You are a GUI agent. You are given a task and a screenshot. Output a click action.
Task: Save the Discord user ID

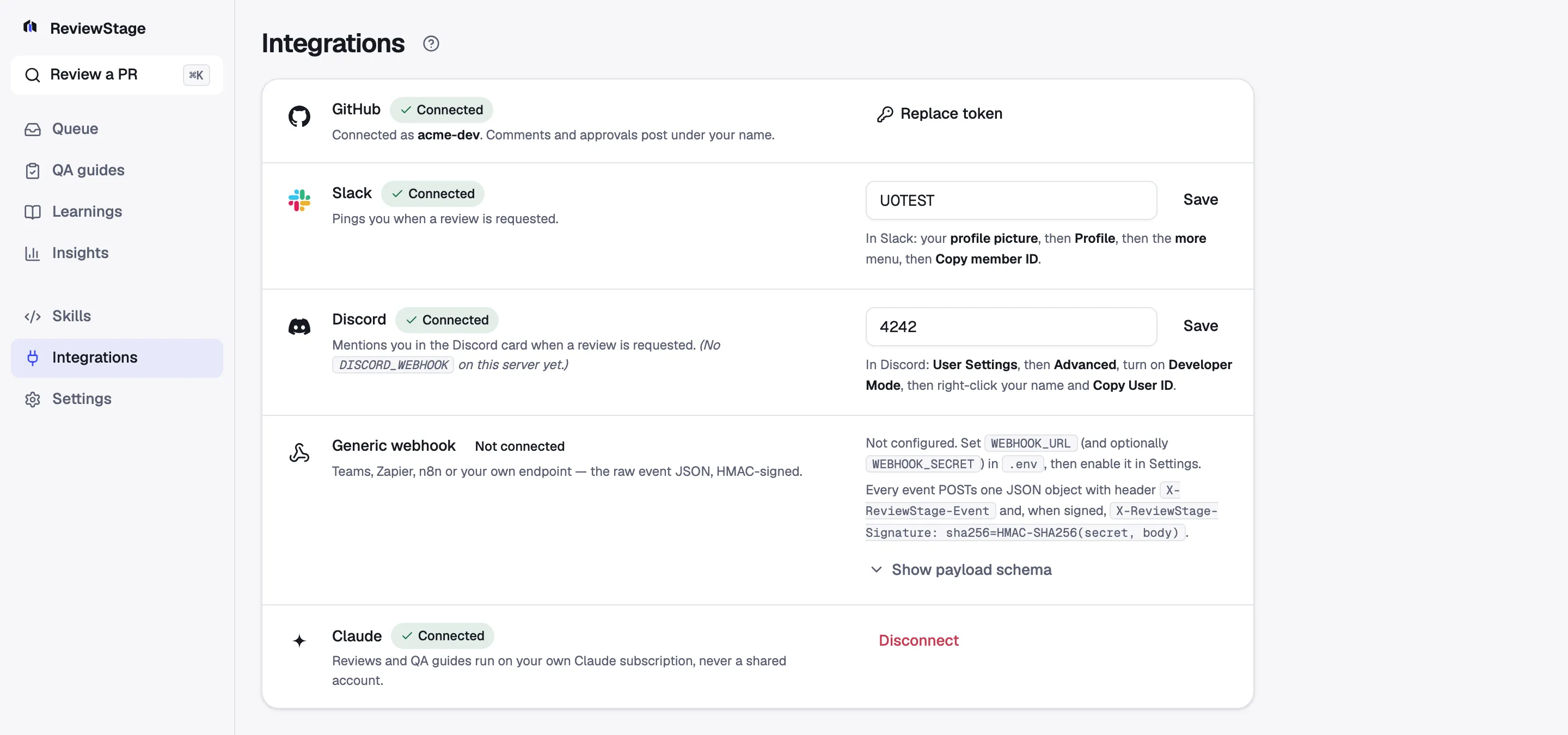(1200, 326)
